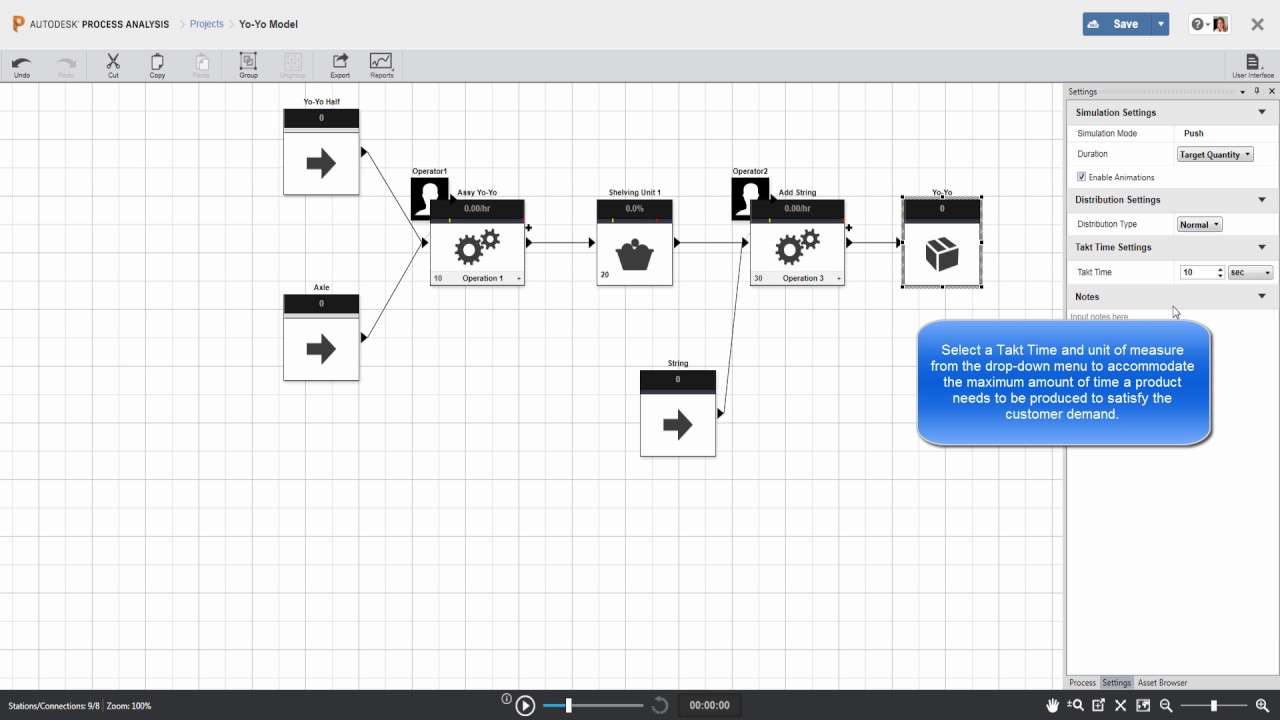The height and width of the screenshot is (720, 1280).
Task: Click the Zoom: 100% status text
Action: [129, 706]
